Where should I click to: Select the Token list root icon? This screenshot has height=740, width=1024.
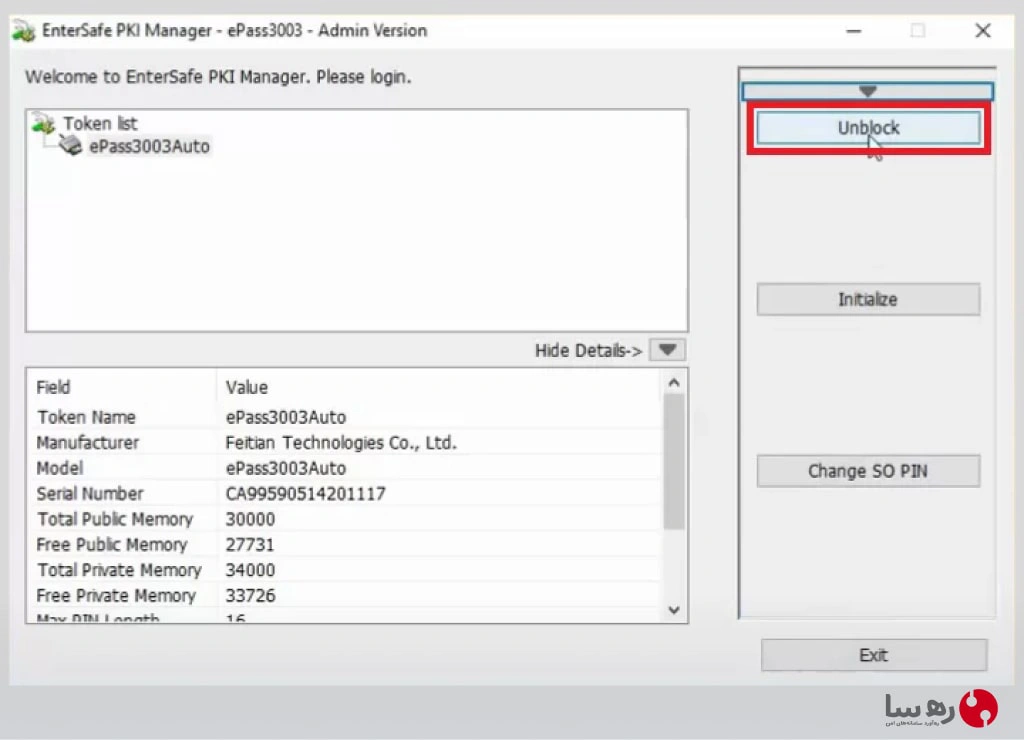[44, 123]
